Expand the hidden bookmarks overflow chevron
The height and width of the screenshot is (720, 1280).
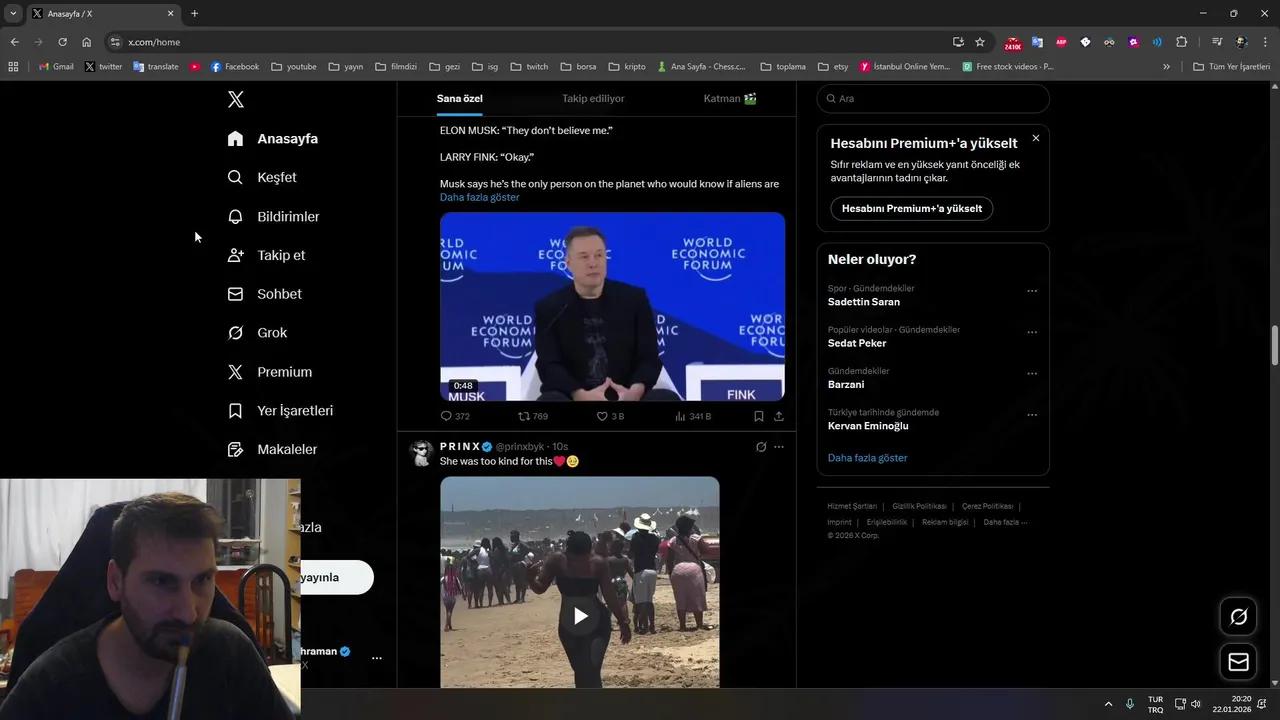pyautogui.click(x=1166, y=67)
